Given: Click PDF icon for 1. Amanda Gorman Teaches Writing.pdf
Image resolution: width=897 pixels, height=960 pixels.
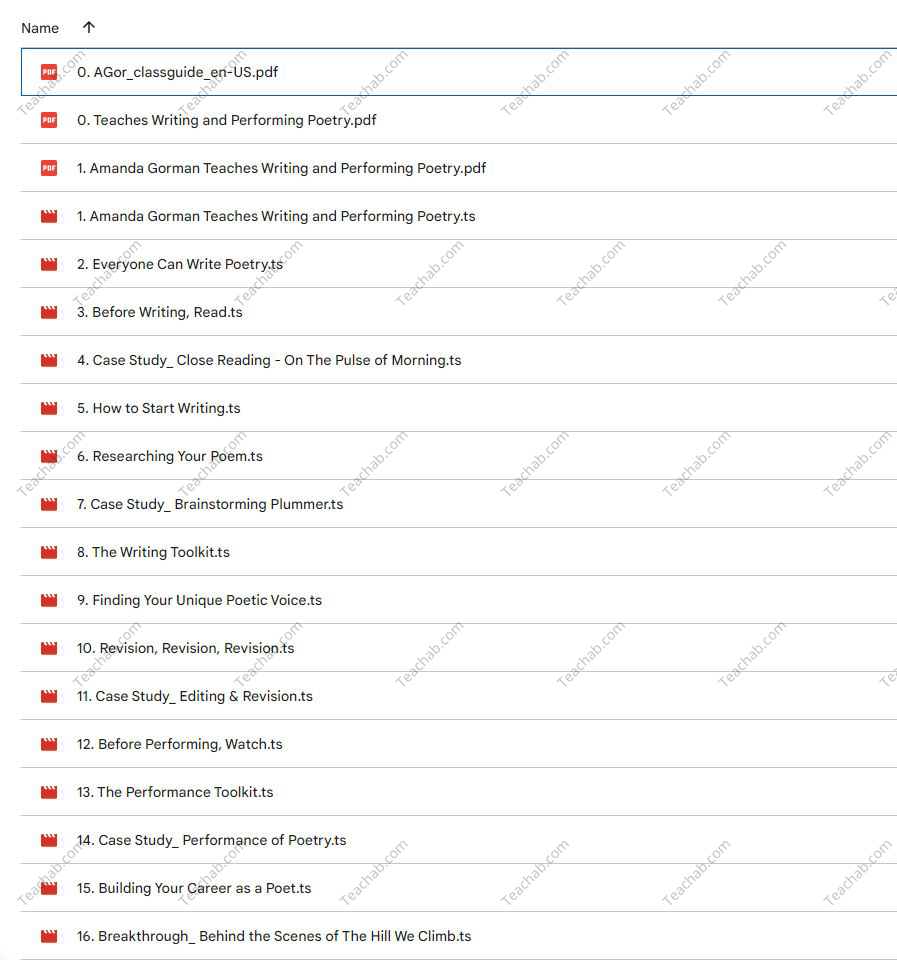Looking at the screenshot, I should [49, 168].
